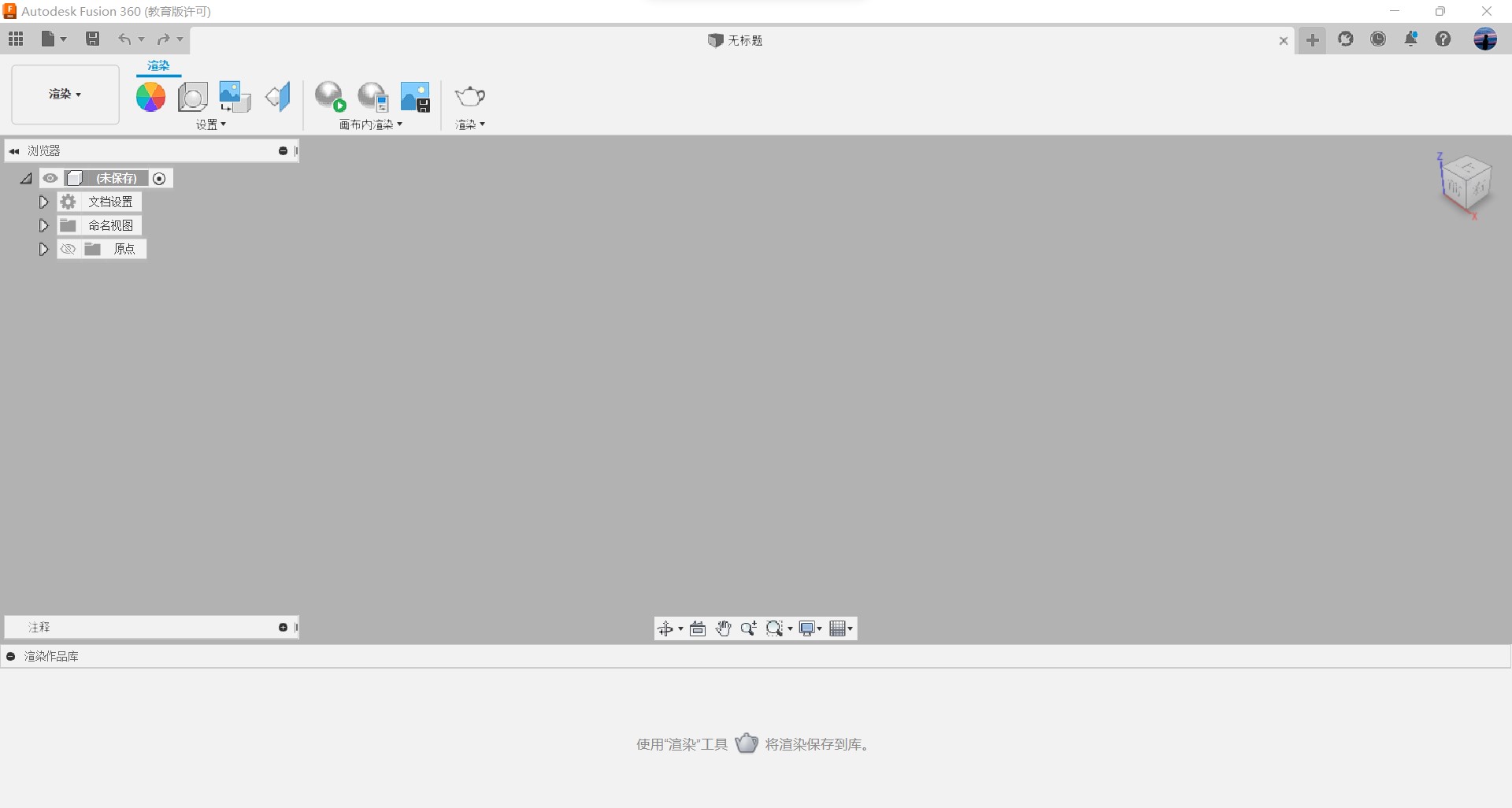
Task: Select the Pan hand tool
Action: [x=723, y=628]
